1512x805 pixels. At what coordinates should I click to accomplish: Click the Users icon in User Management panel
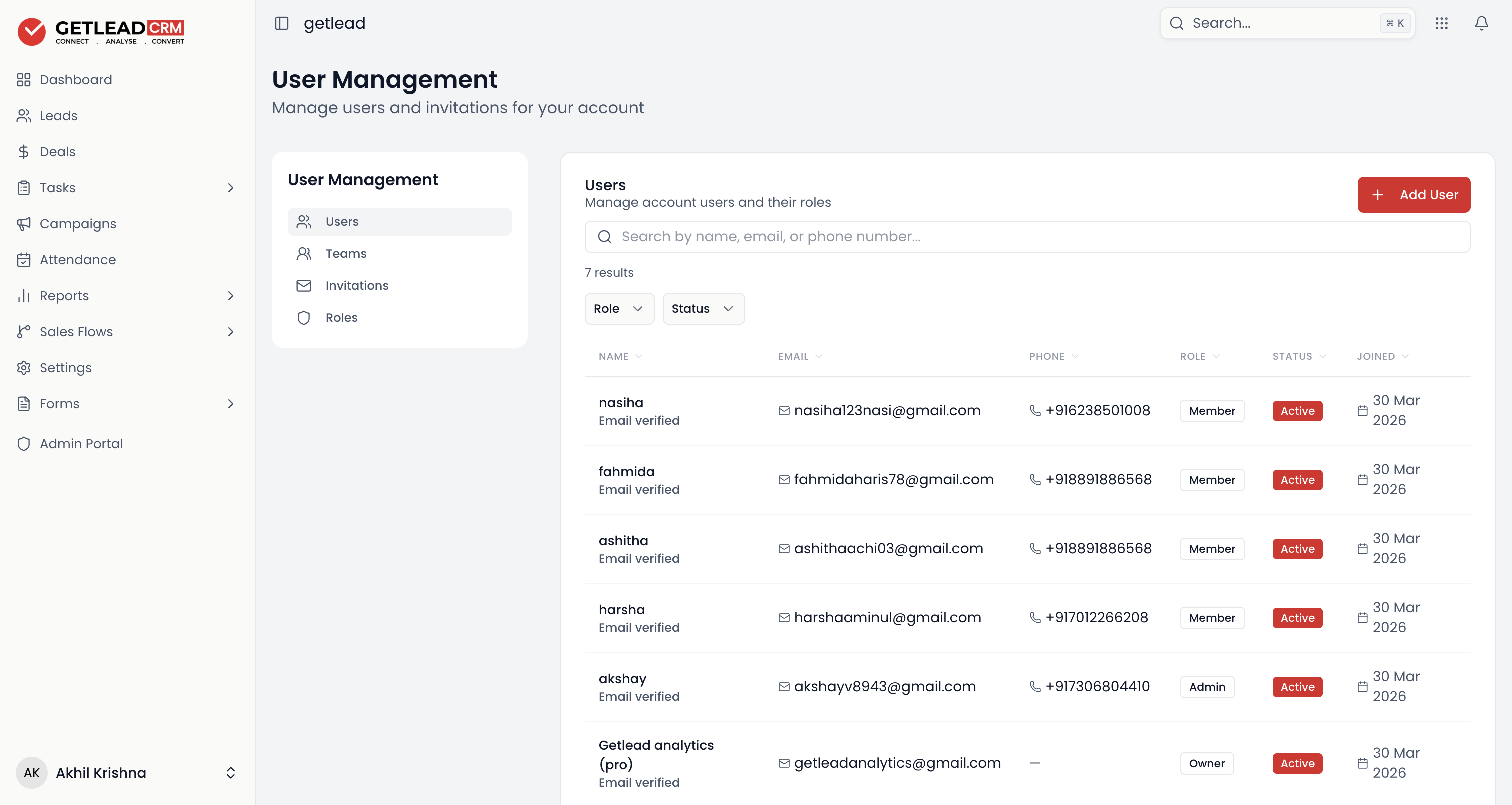click(x=304, y=222)
